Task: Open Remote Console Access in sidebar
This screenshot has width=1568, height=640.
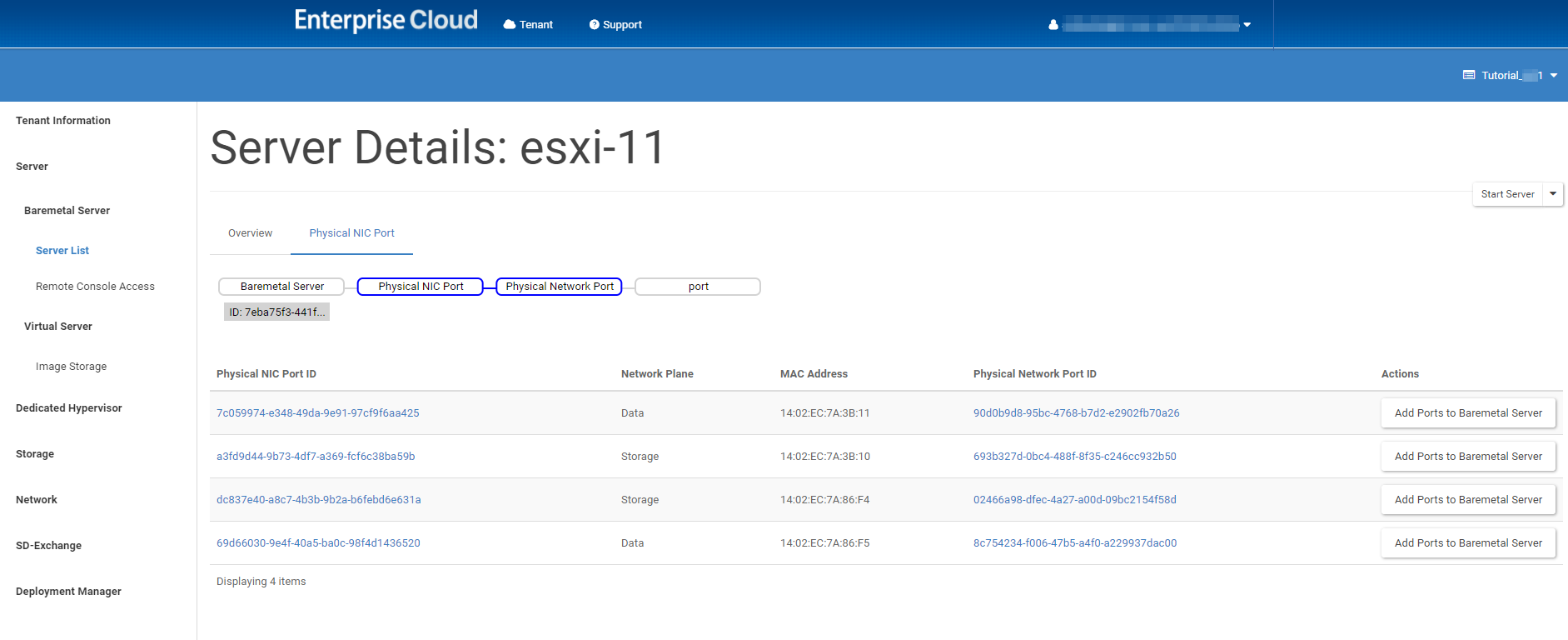Action: 95,287
